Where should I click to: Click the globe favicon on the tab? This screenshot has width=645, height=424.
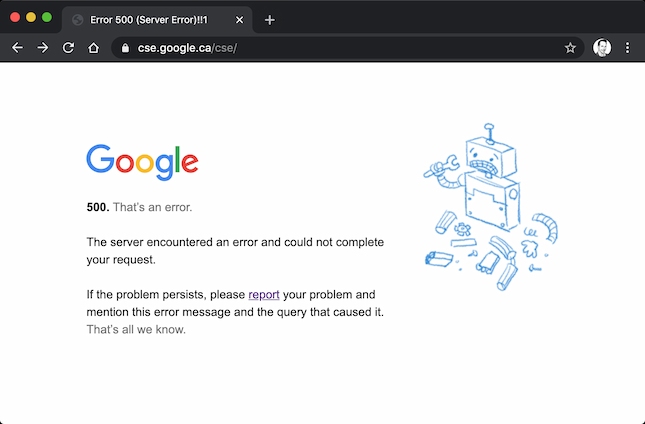point(78,20)
